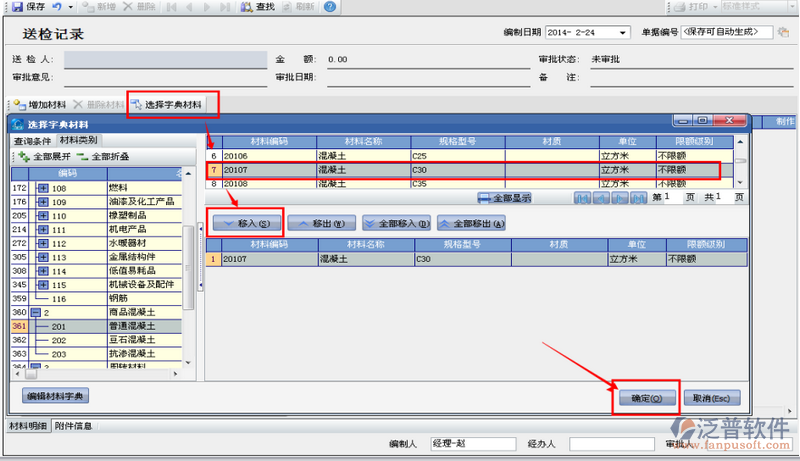Screen dimensions: 800x461
Task: Go to first record in main toolbar
Action: (171, 7)
